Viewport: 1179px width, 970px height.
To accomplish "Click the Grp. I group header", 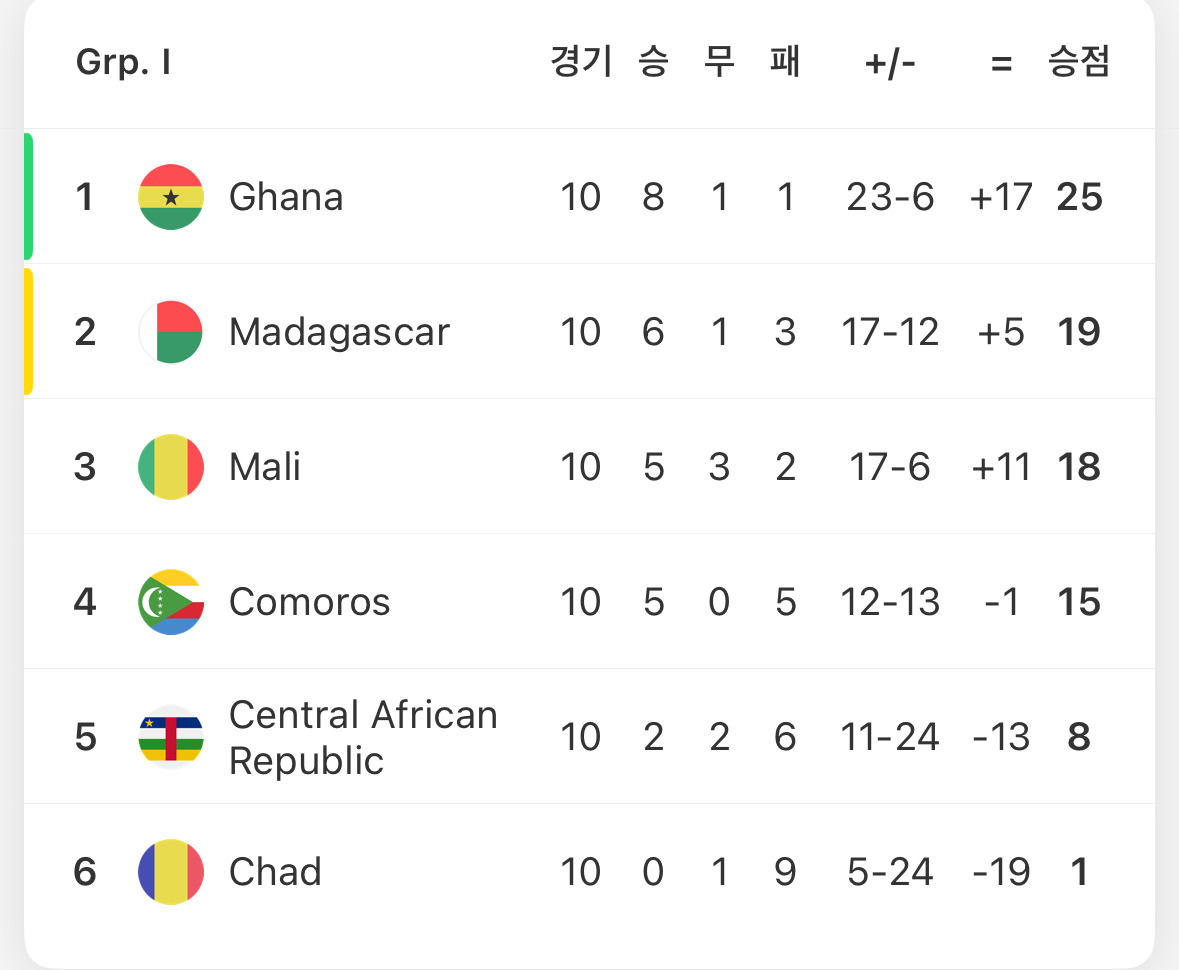I will [x=123, y=63].
